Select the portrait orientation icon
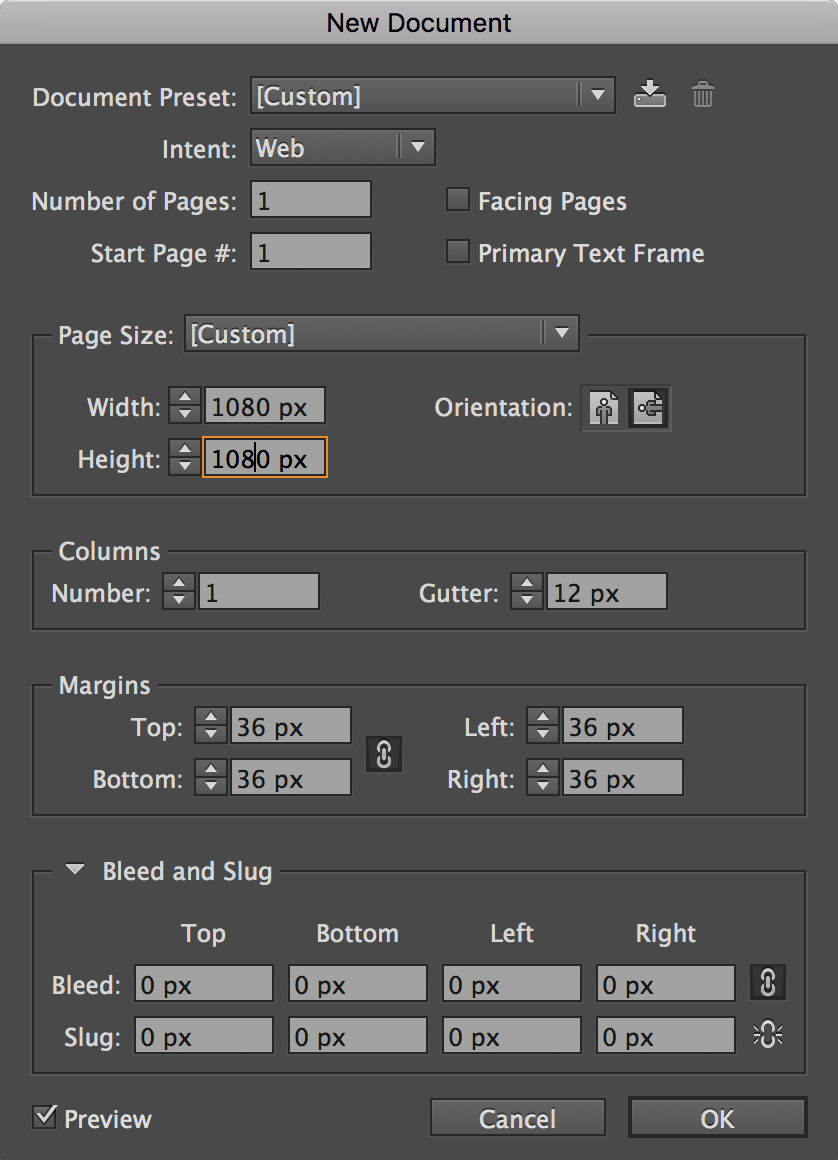Image resolution: width=838 pixels, height=1160 pixels. [x=603, y=408]
